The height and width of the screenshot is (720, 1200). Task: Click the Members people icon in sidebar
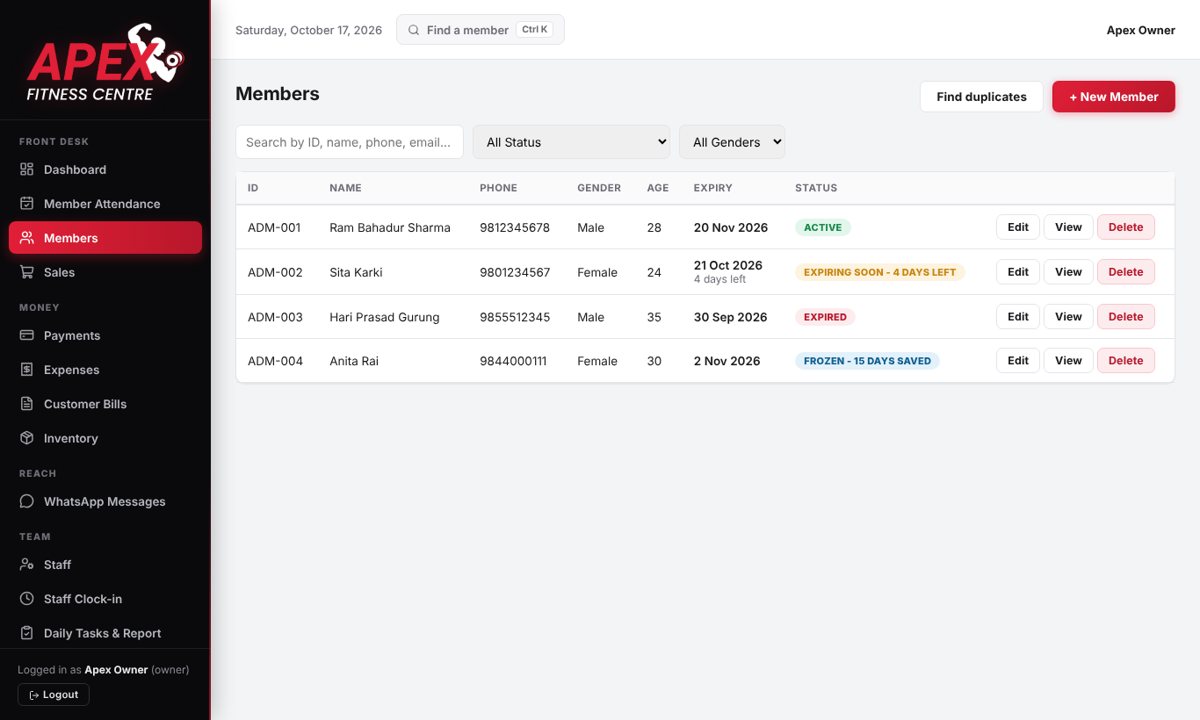[27, 238]
